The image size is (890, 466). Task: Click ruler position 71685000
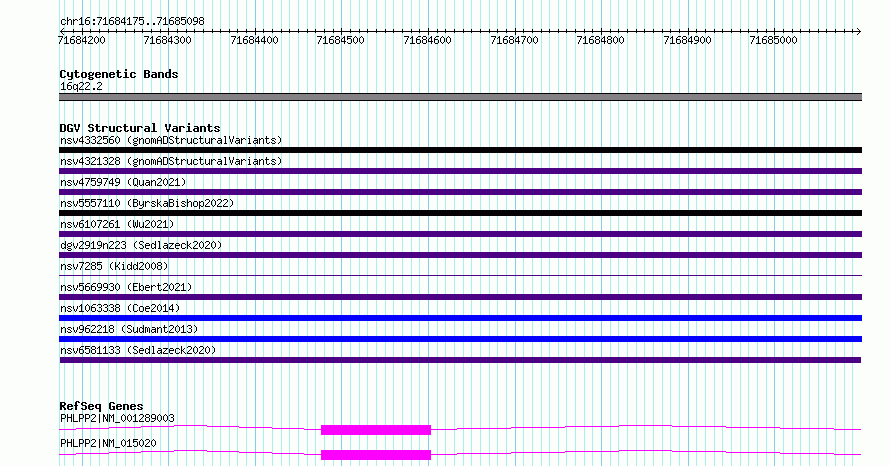tap(774, 40)
